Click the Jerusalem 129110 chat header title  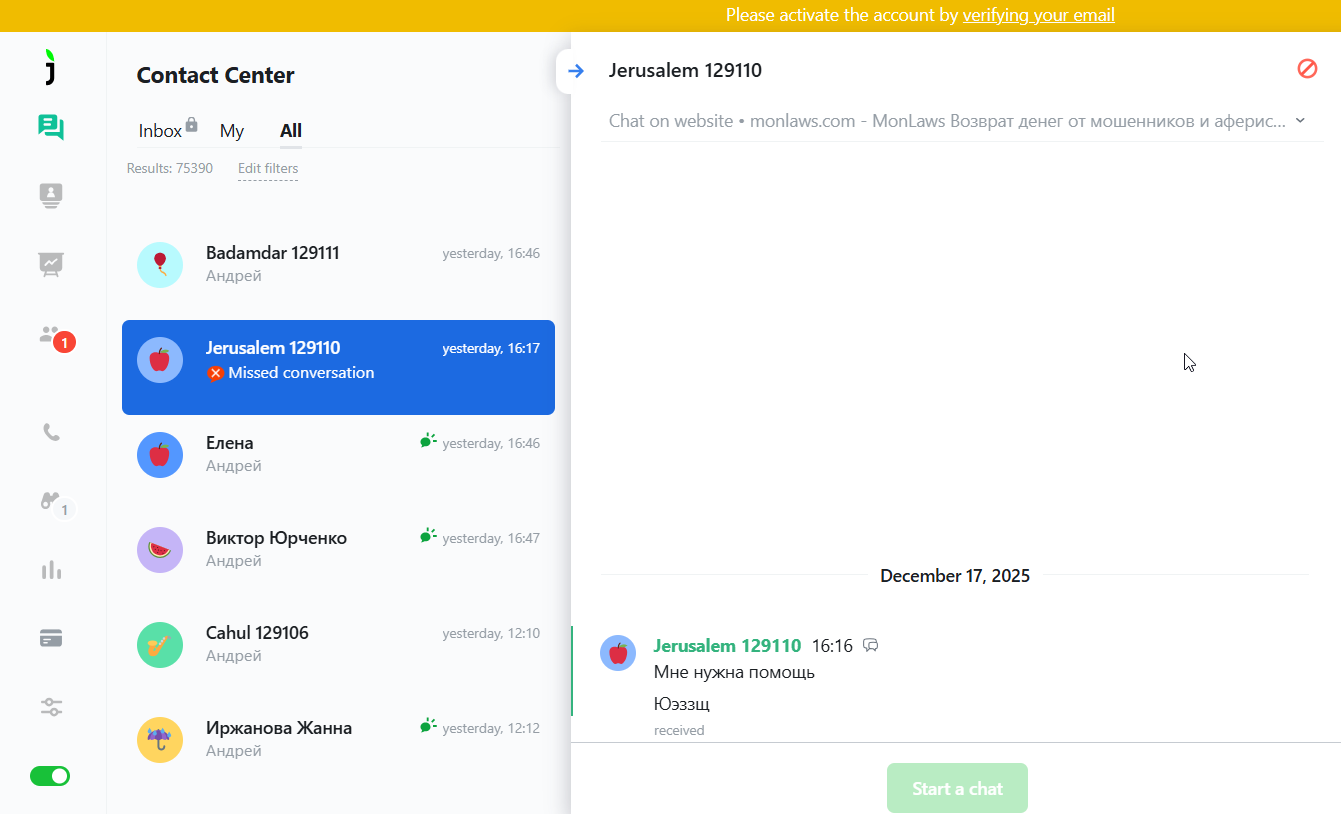click(685, 70)
